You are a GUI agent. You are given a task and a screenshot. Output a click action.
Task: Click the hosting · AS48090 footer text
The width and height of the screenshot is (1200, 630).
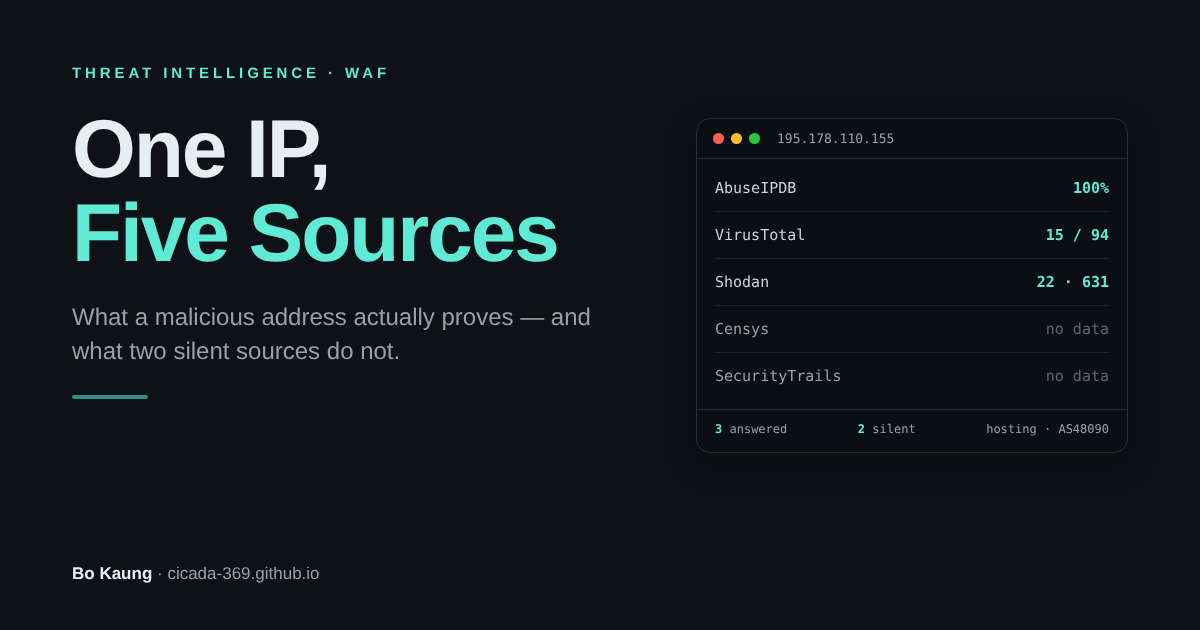pyautogui.click(x=1047, y=429)
